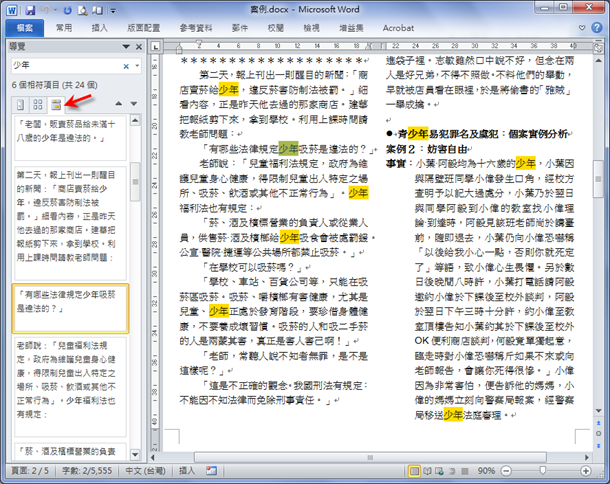Image resolution: width=610 pixels, height=484 pixels.
Task: Open Customize Quick Access Toolbar dropdown
Action: 113,11
